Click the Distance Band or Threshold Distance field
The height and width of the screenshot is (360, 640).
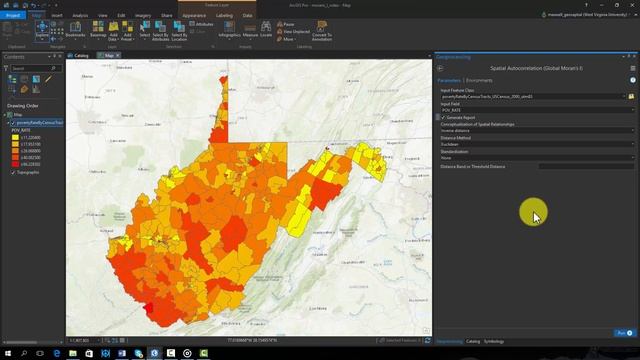(587, 167)
